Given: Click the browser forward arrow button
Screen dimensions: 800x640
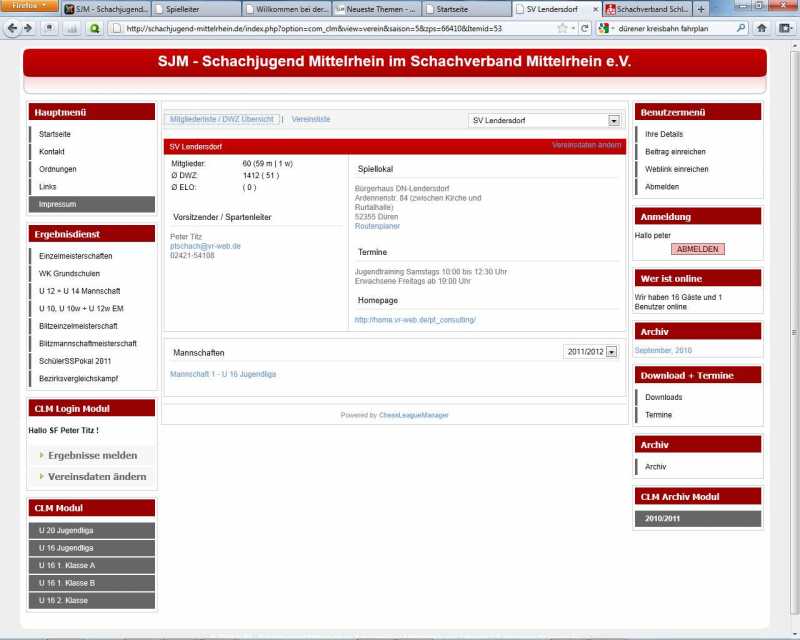Looking at the screenshot, I should [27, 28].
